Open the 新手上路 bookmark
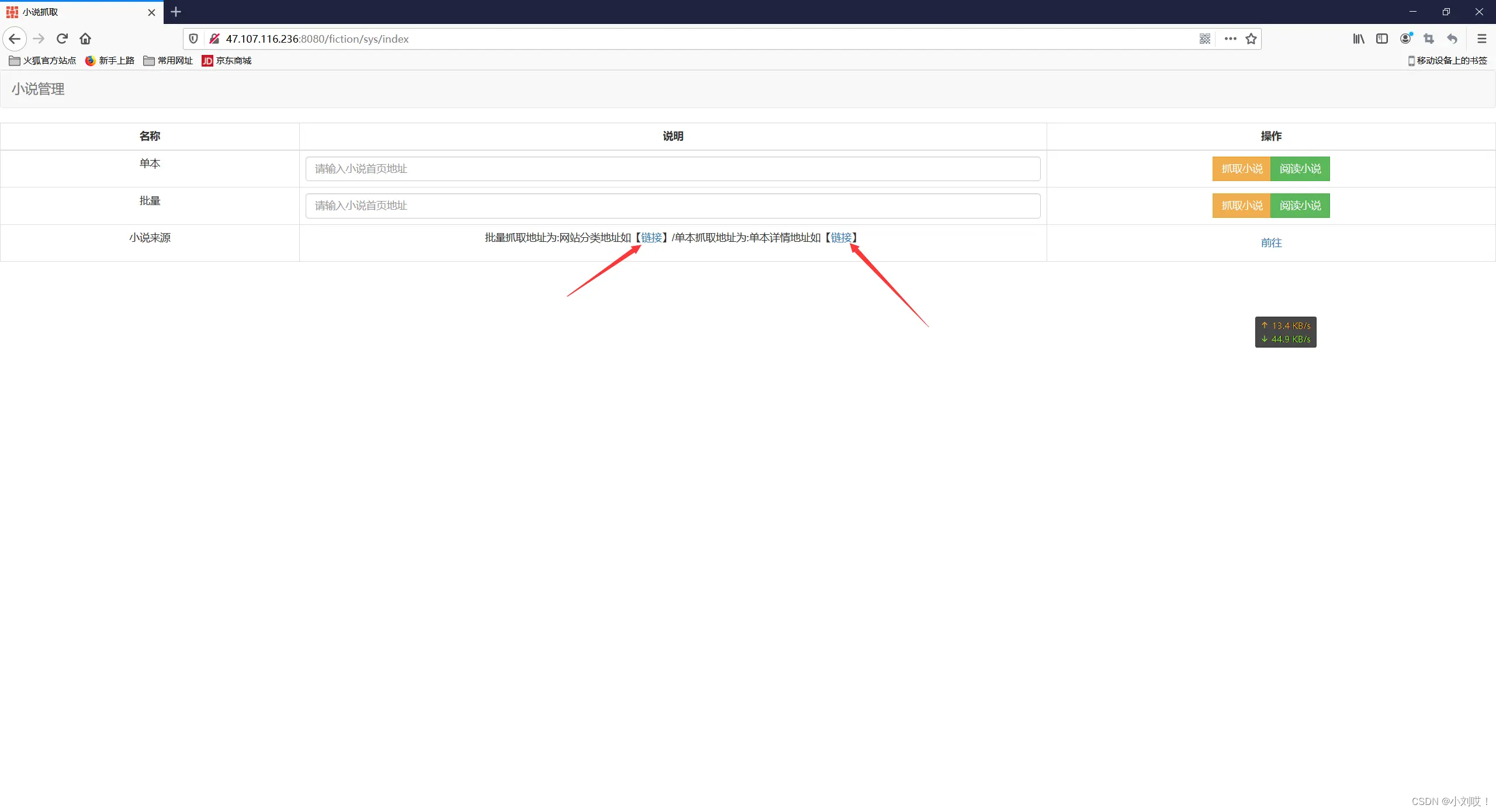 tap(110, 61)
